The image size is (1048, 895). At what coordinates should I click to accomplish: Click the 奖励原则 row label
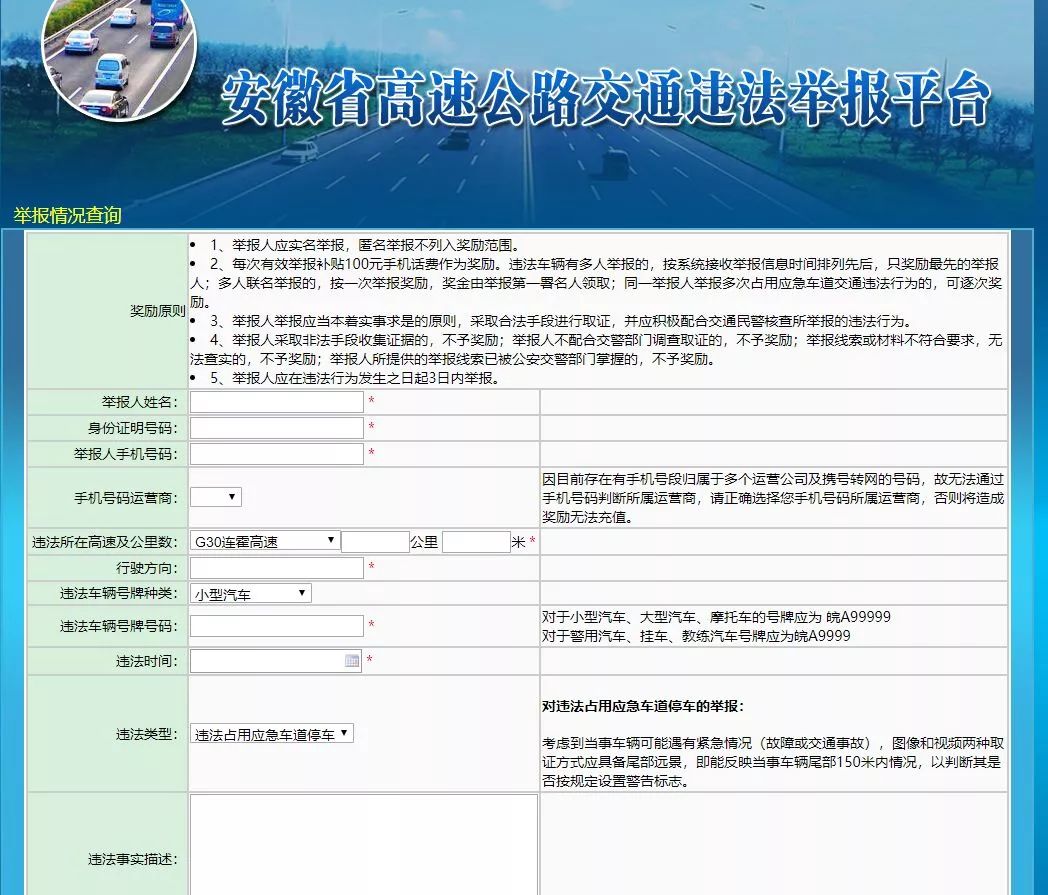pos(158,311)
